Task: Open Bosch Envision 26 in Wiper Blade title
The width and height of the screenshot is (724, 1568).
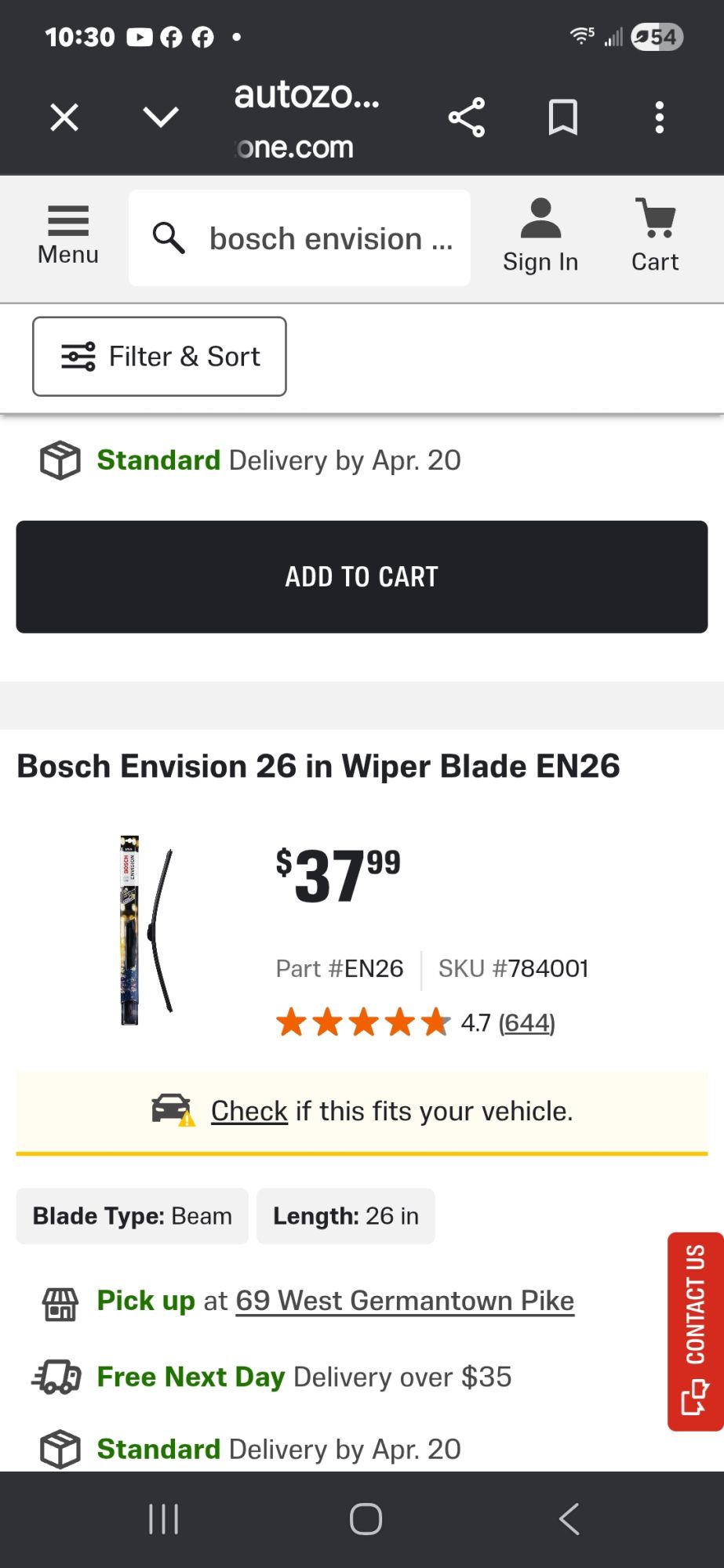Action: [x=318, y=766]
